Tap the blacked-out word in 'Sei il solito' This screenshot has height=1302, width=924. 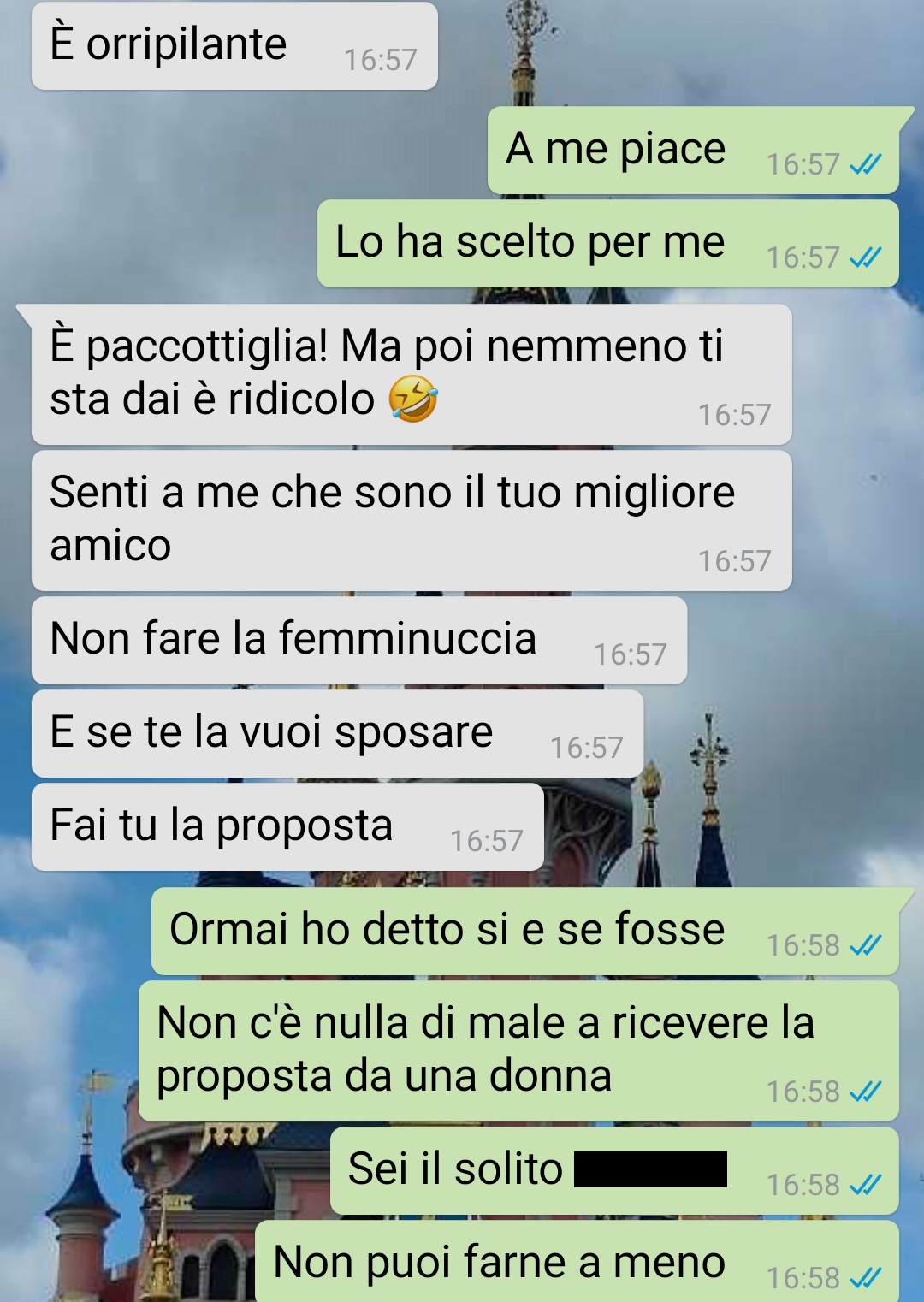click(650, 1169)
